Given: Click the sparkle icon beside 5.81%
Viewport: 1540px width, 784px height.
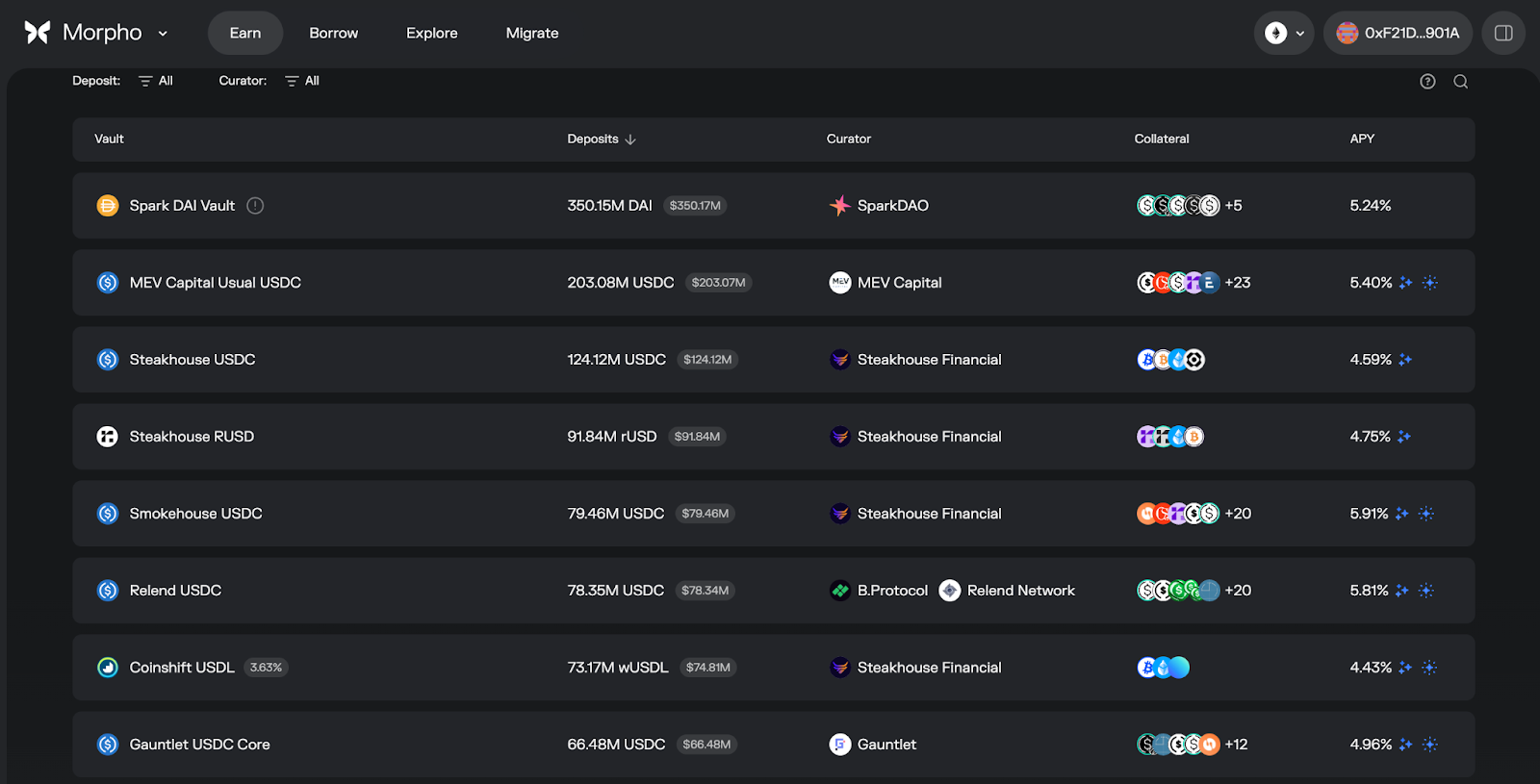Looking at the screenshot, I should (x=1402, y=591).
